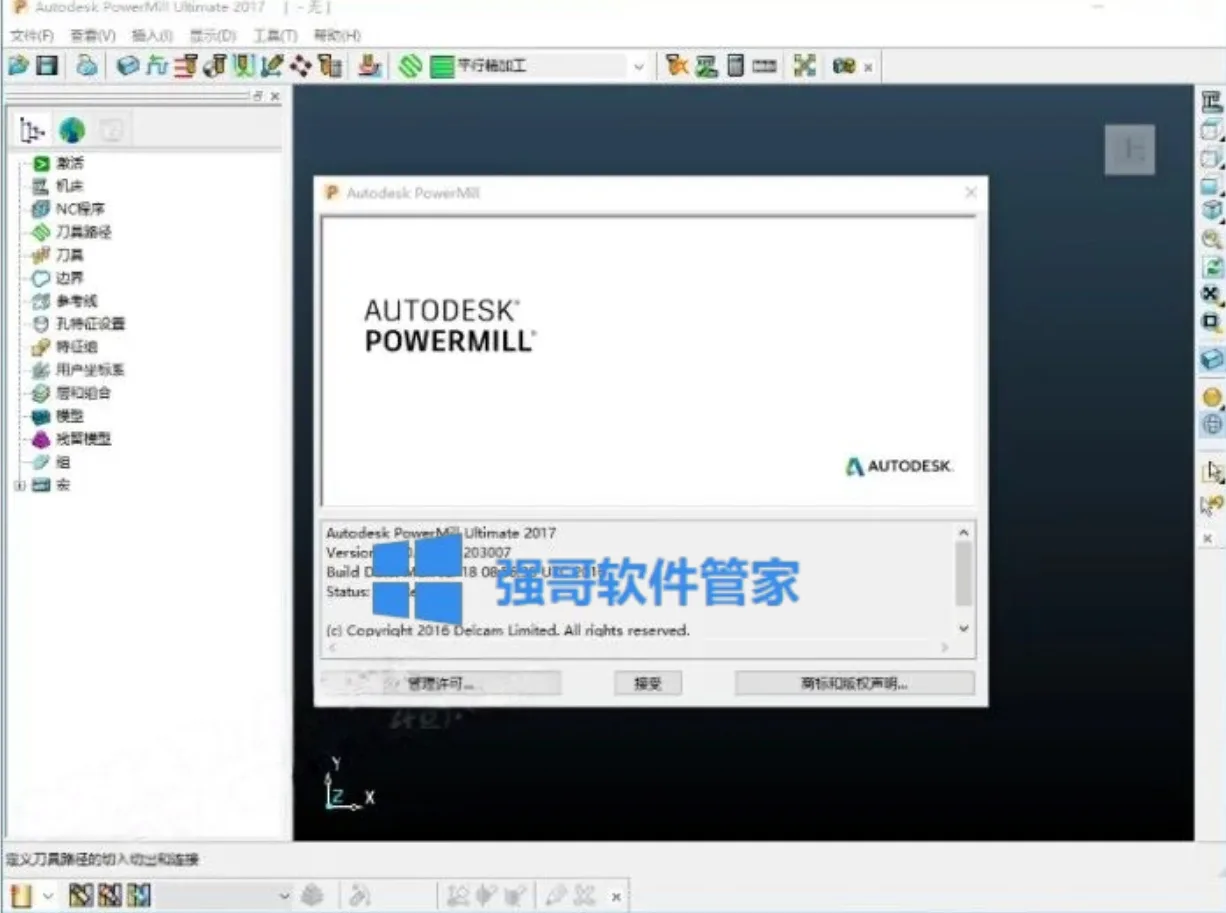Click scroll-down arrow of version info box
This screenshot has height=913, width=1226.
point(964,628)
